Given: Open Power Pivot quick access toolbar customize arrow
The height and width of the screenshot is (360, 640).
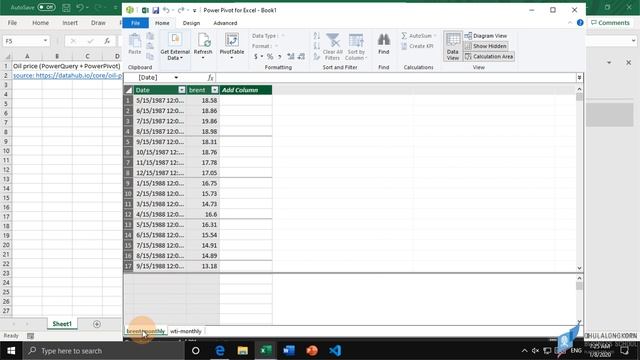Looking at the screenshot, I should pyautogui.click(x=194, y=10).
